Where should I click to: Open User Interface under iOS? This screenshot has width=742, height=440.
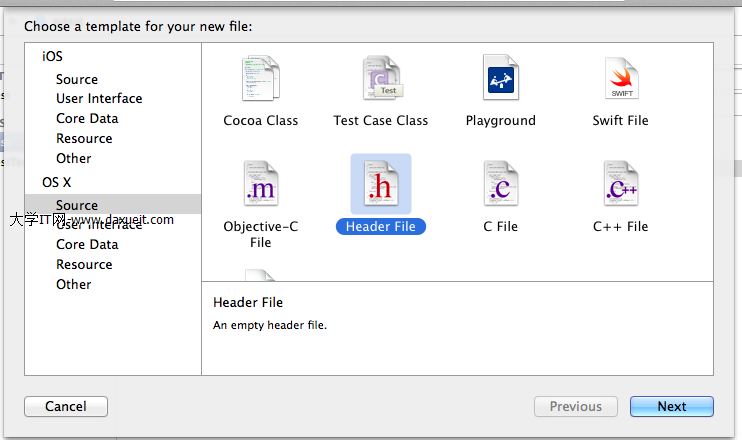point(99,98)
